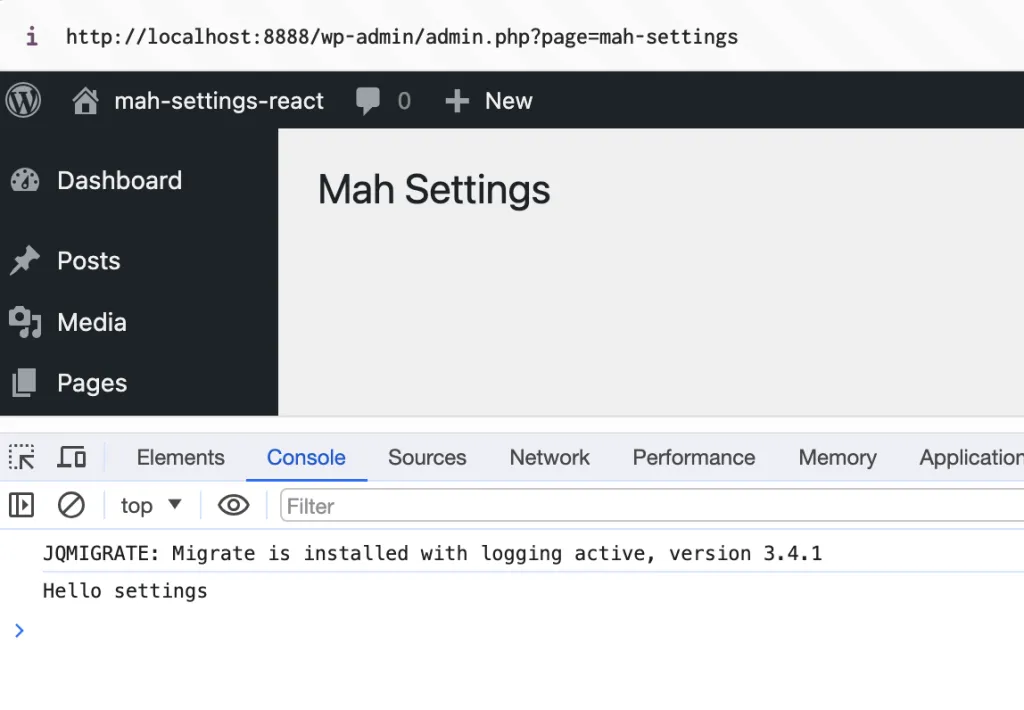Click the + New button

[x=489, y=100]
